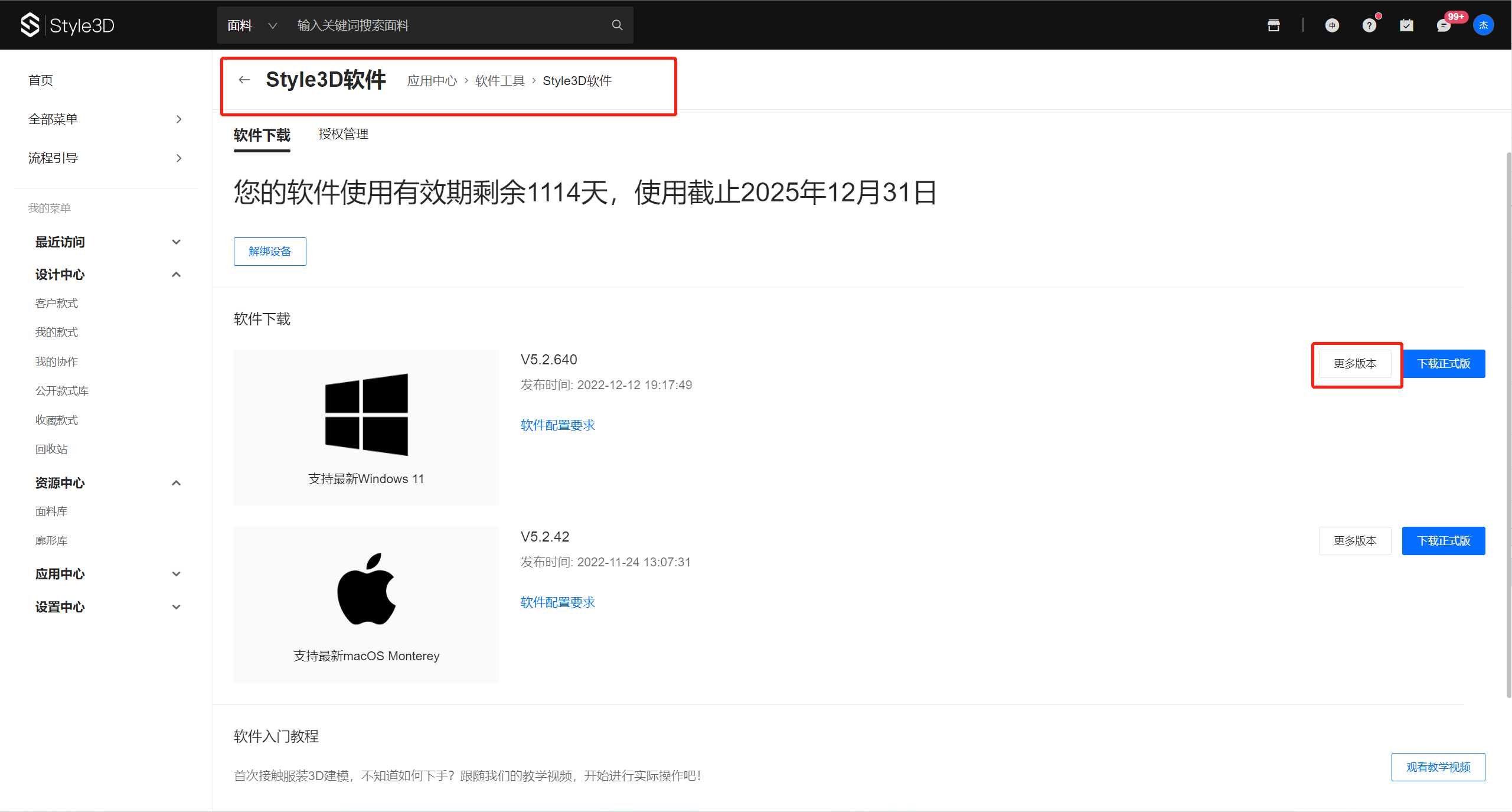Switch language with the 中 icon

(1332, 25)
